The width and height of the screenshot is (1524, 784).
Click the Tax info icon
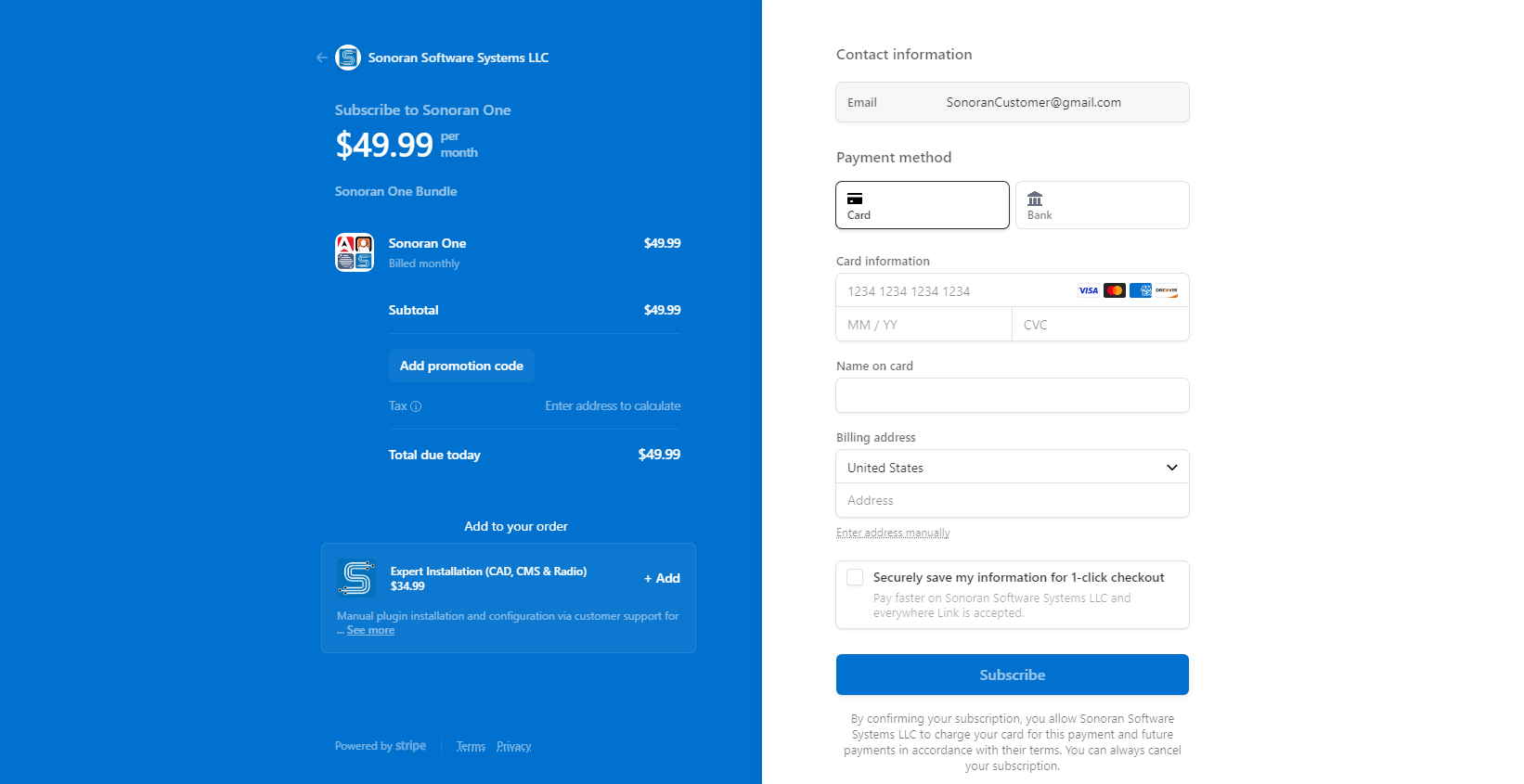[416, 406]
